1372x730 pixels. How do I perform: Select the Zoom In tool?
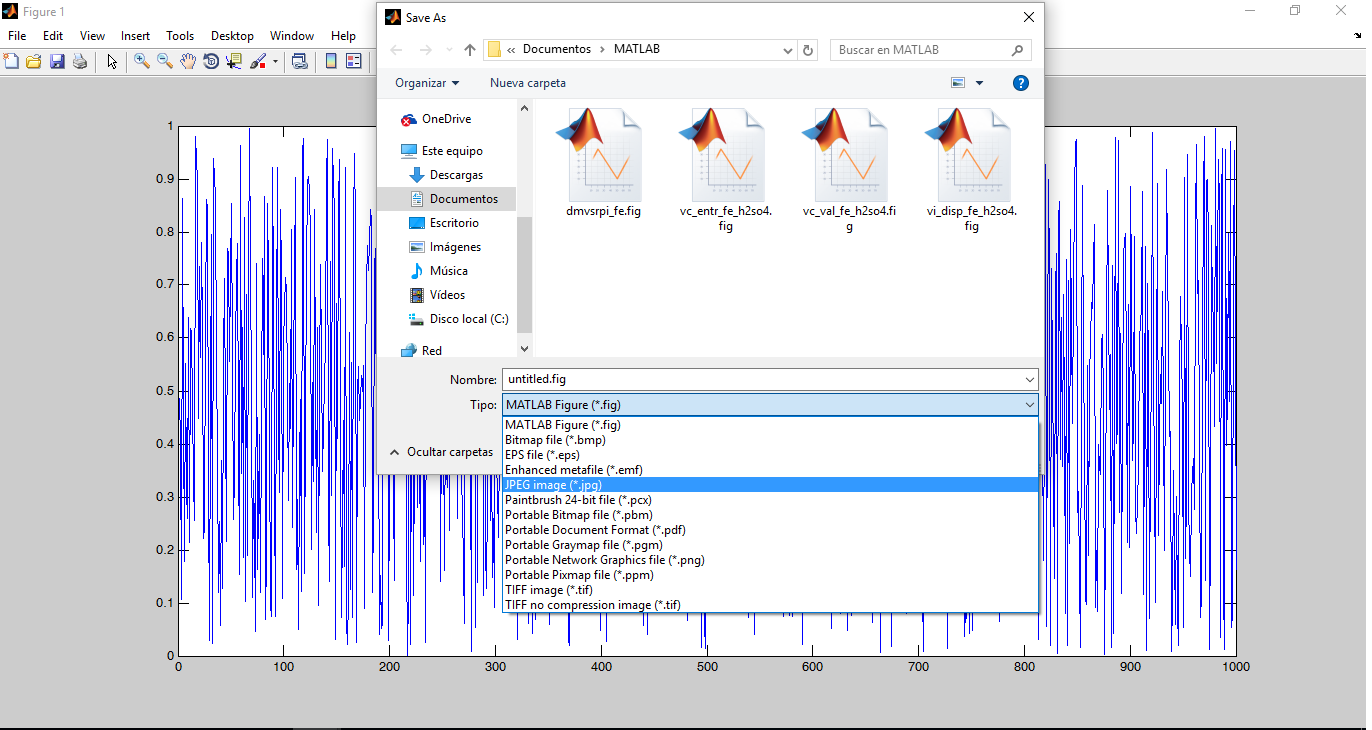coord(140,61)
